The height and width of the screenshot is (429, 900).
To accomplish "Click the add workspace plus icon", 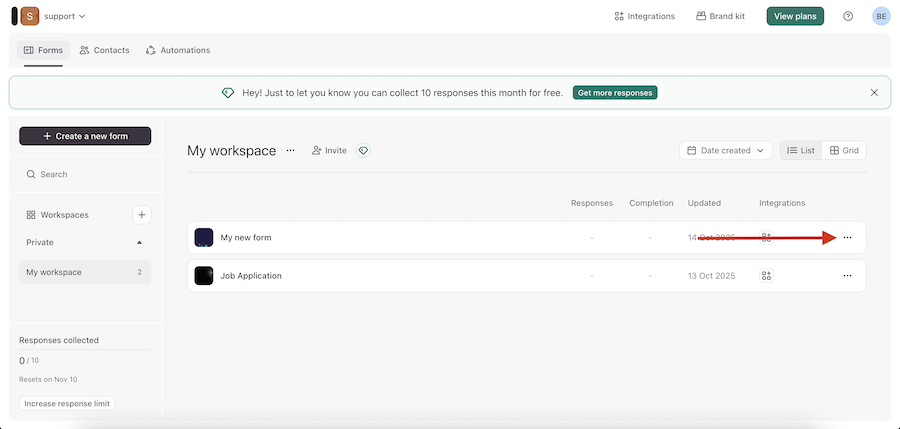I will pos(142,214).
